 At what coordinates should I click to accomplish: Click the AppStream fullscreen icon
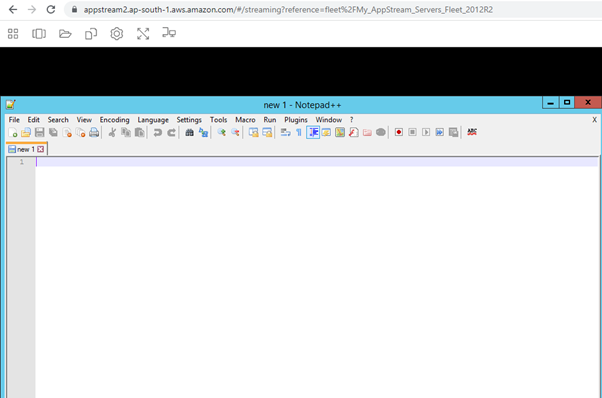[x=143, y=34]
